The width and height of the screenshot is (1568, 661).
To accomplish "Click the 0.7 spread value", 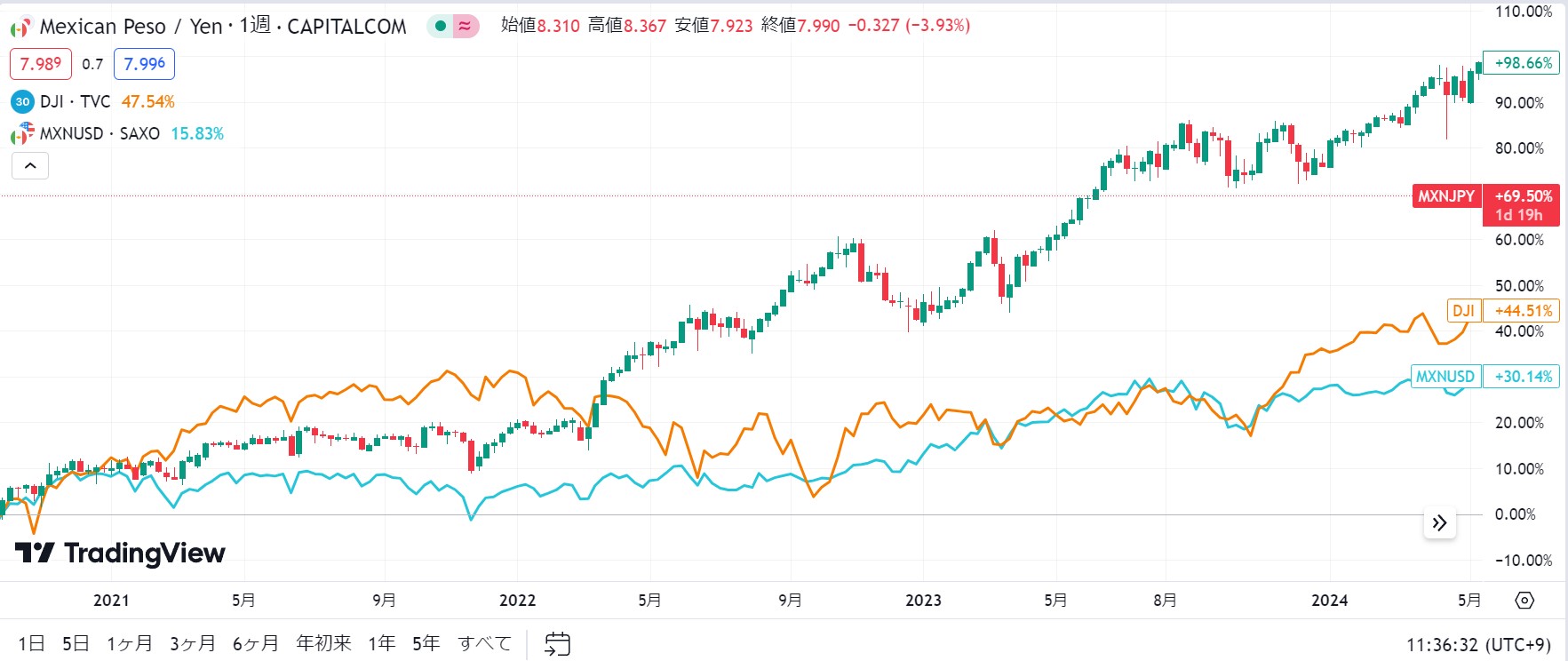I will [92, 64].
